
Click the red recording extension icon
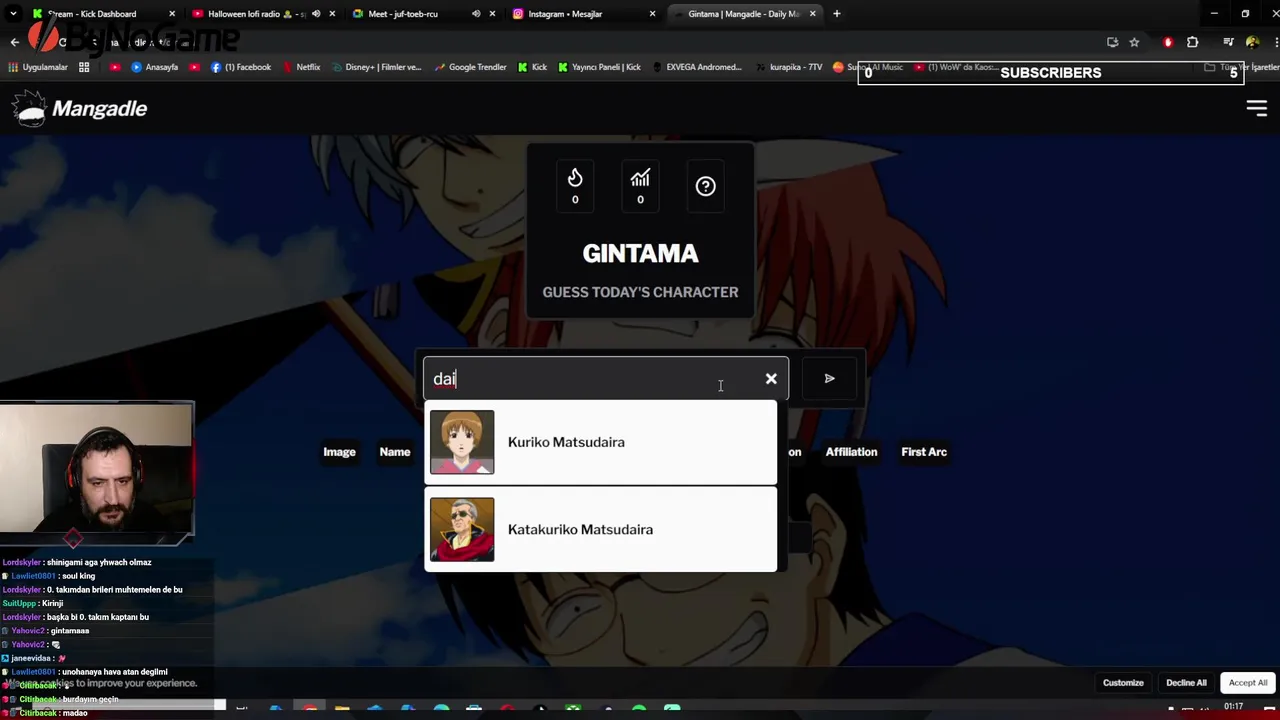[1168, 42]
